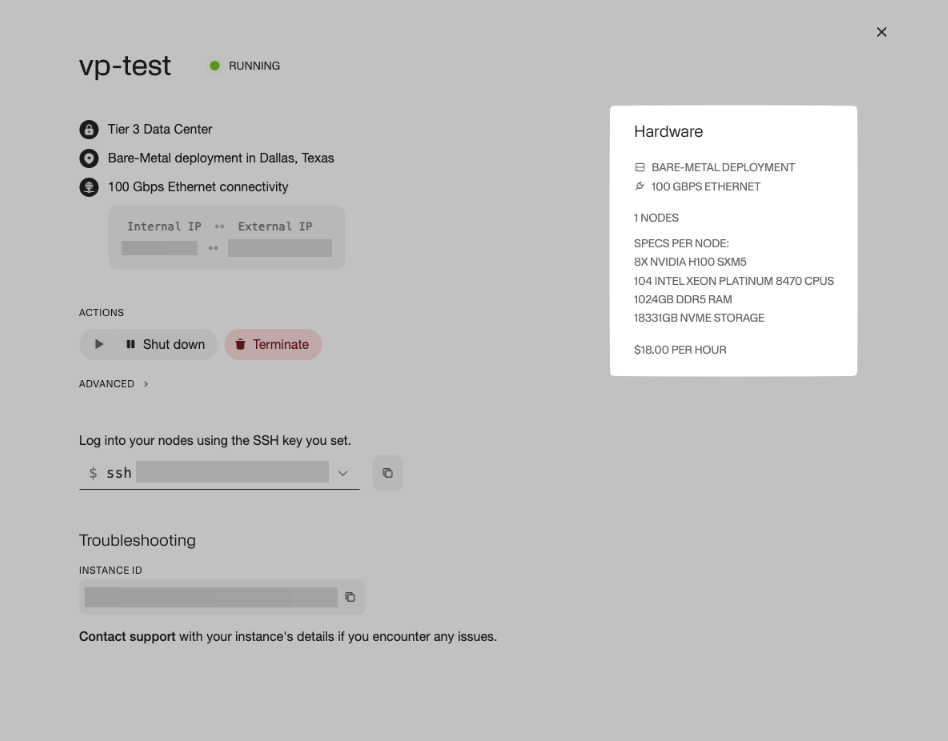The image size is (948, 741).
Task: Open the Contact support link
Action: pos(127,636)
